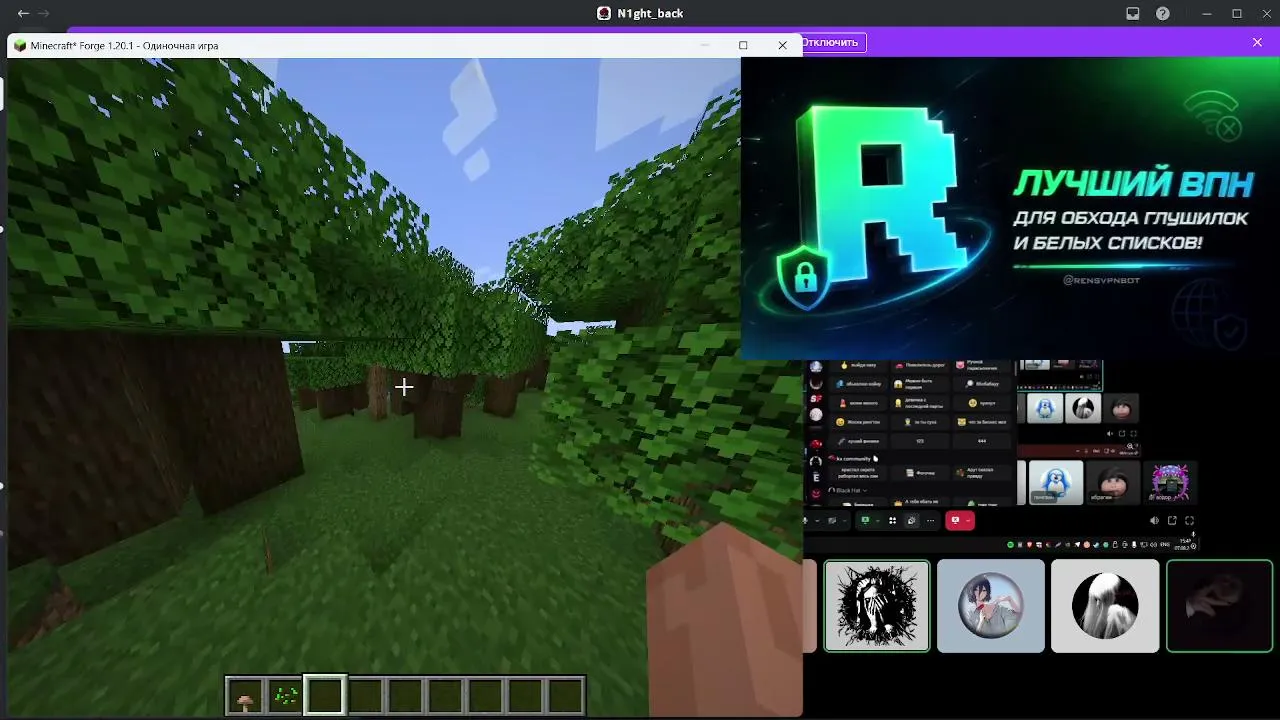Select the purple creature avatar tile in stream
1280x720 pixels.
(x=1169, y=483)
